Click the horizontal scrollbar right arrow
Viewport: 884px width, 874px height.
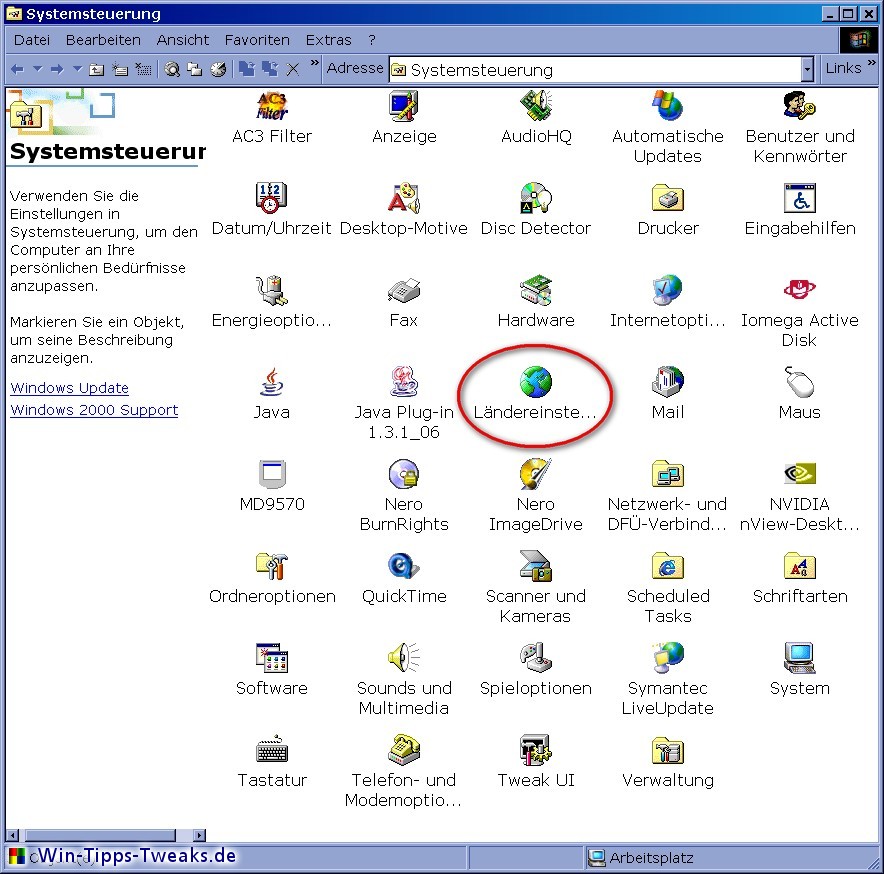coord(199,835)
